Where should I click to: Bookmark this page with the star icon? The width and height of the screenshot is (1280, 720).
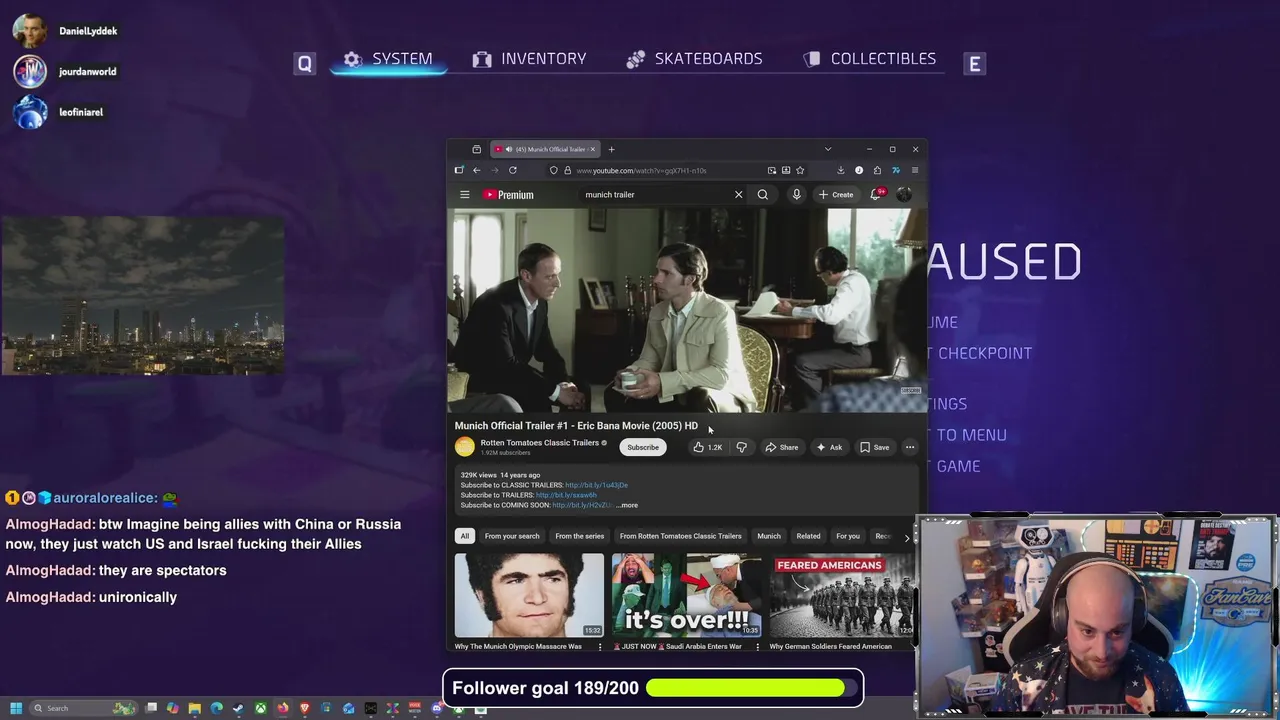click(x=800, y=170)
